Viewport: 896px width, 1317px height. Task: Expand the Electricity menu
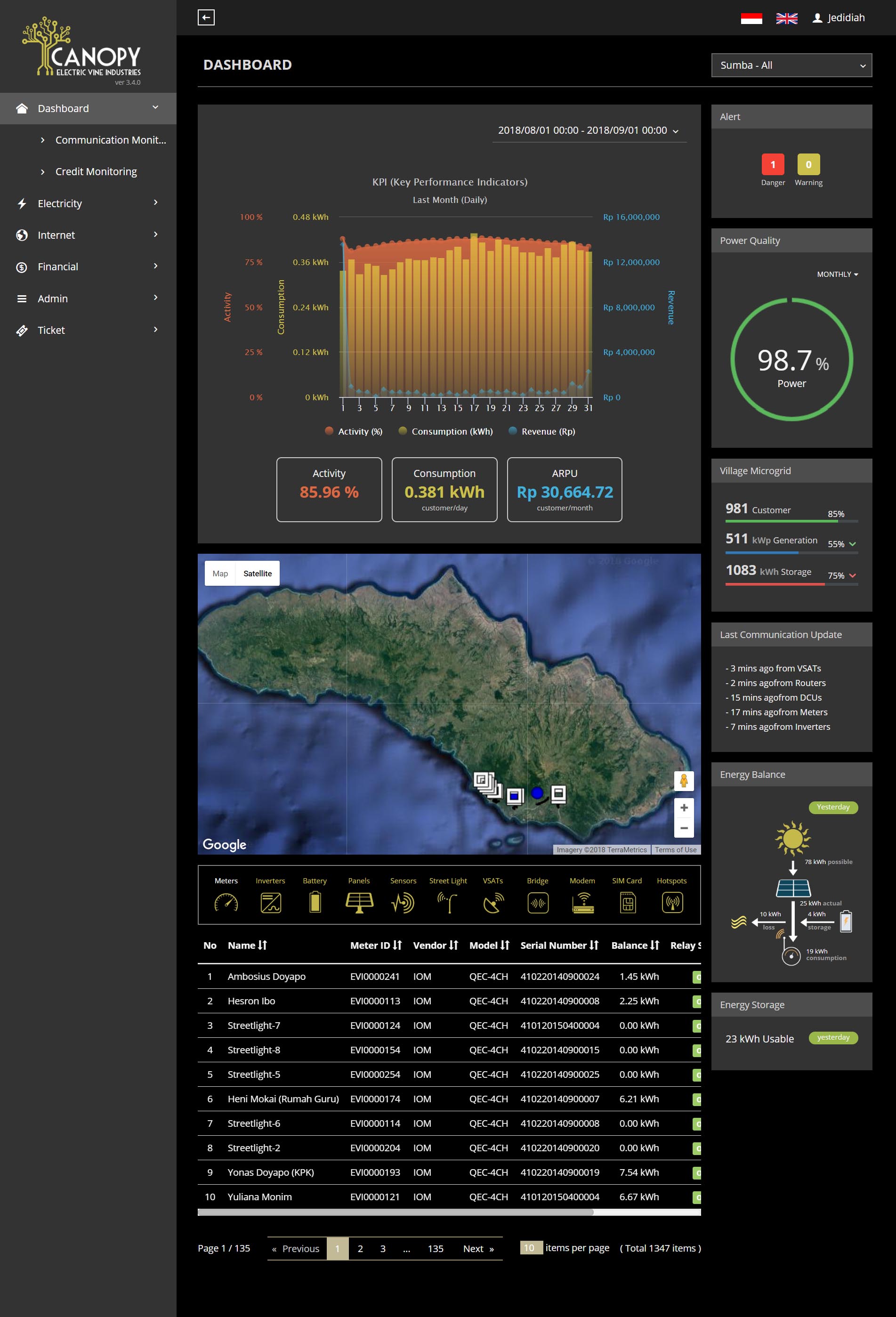point(88,203)
